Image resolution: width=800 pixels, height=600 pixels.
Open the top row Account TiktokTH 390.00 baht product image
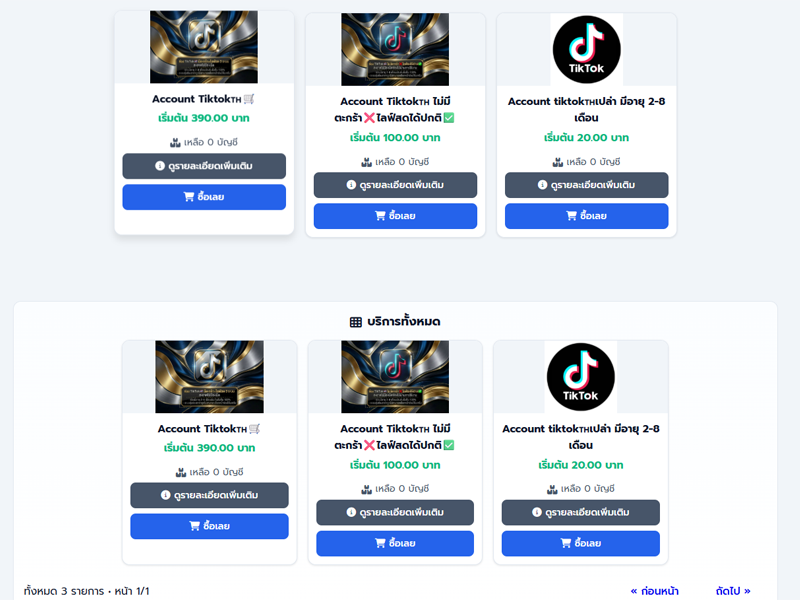click(204, 47)
